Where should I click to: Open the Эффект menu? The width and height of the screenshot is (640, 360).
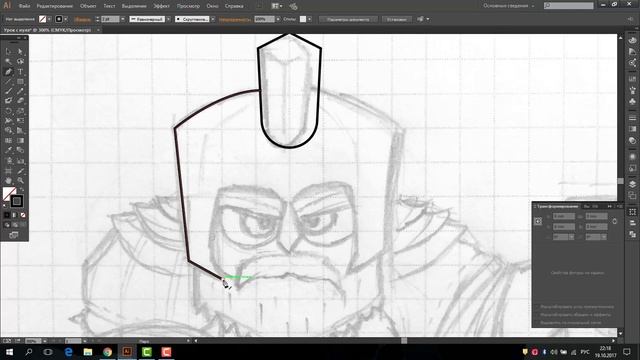click(x=161, y=6)
